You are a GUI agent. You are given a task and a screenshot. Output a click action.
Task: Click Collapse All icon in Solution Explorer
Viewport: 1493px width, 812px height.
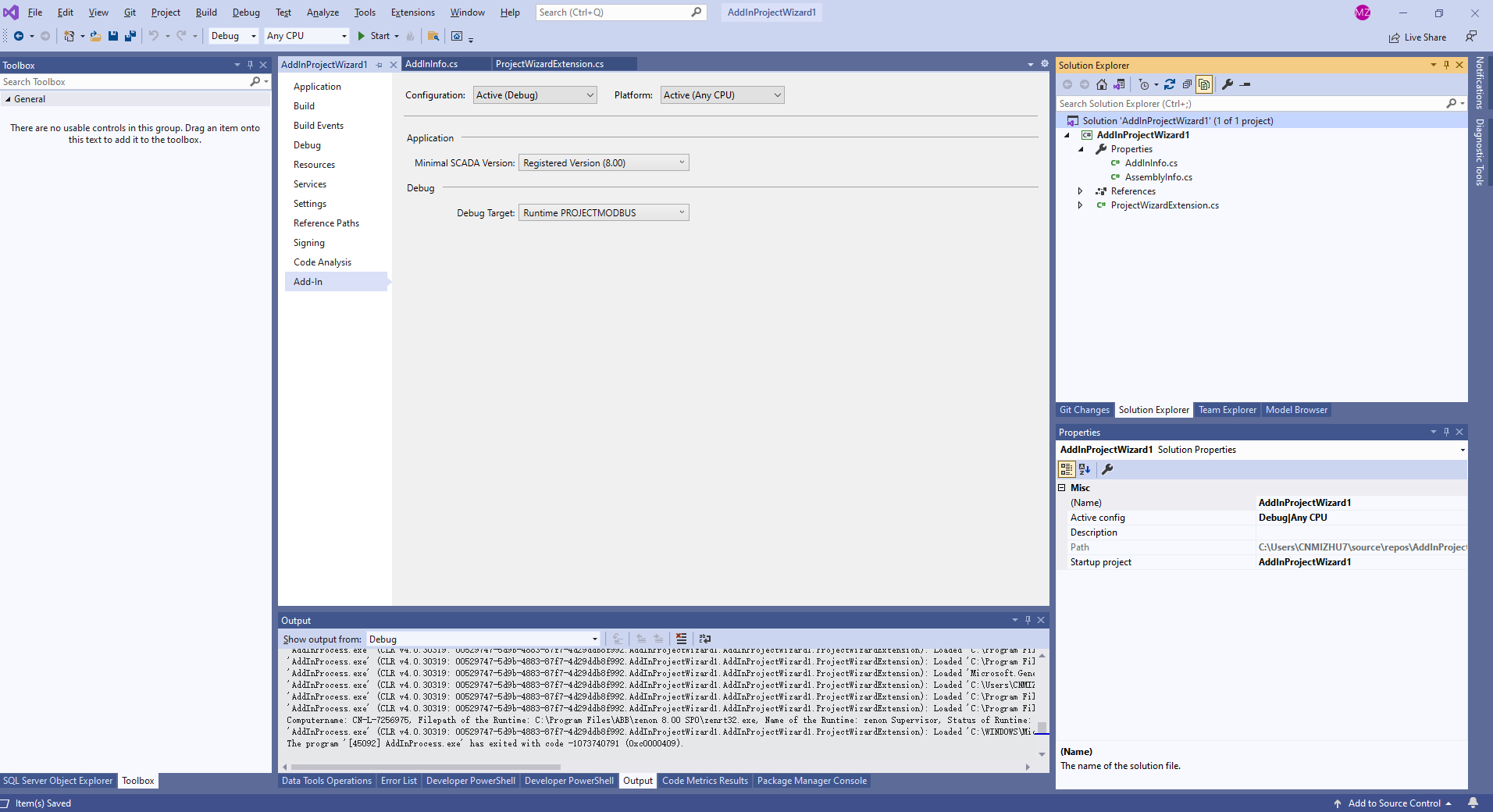click(1187, 84)
